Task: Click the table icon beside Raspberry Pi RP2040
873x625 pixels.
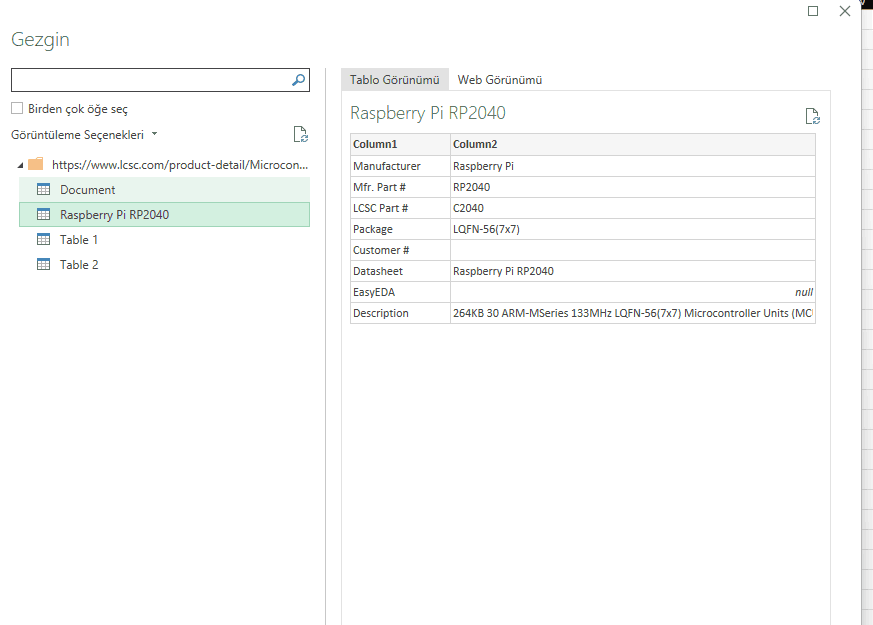Action: tap(43, 214)
